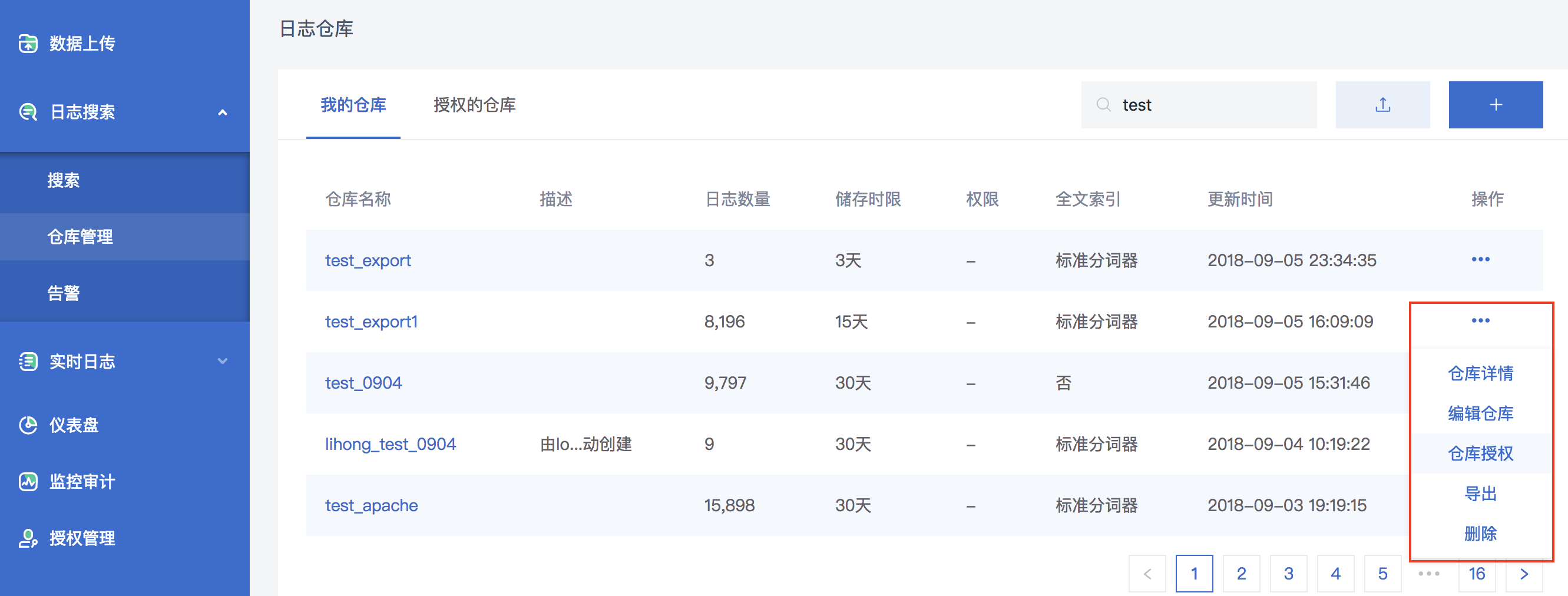Click the log search magnifier sidebar icon

(x=28, y=112)
